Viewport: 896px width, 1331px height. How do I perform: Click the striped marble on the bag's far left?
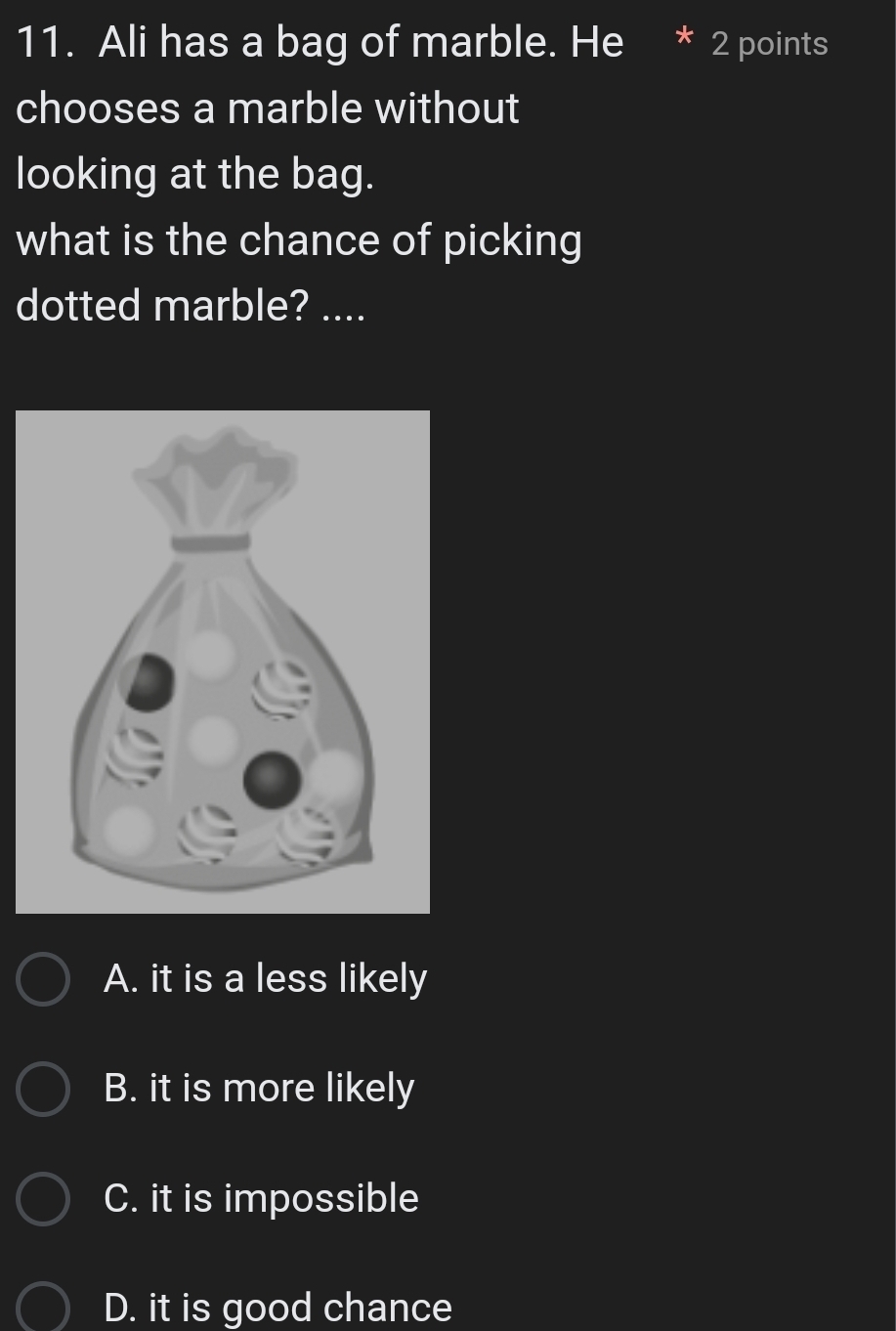(x=134, y=755)
